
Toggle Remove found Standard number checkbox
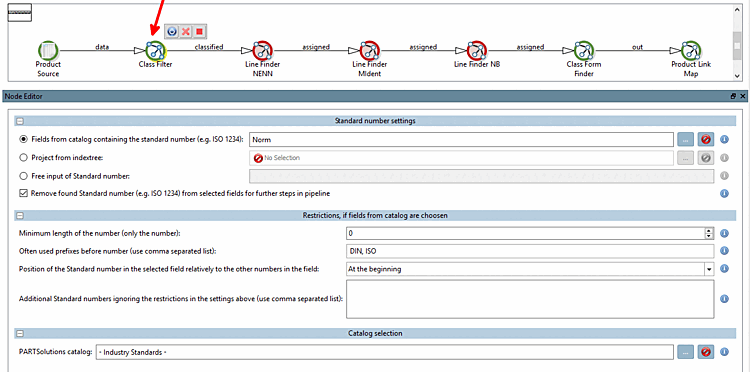23,194
